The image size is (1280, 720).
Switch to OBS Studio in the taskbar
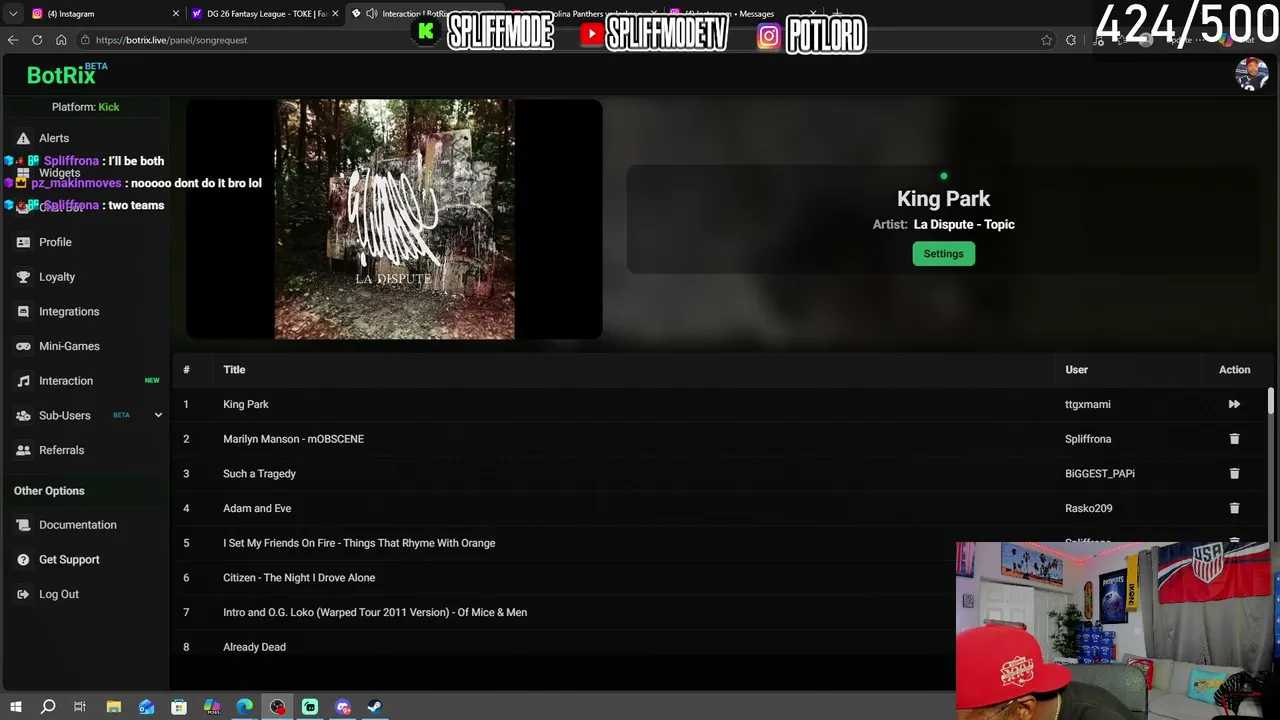click(277, 707)
